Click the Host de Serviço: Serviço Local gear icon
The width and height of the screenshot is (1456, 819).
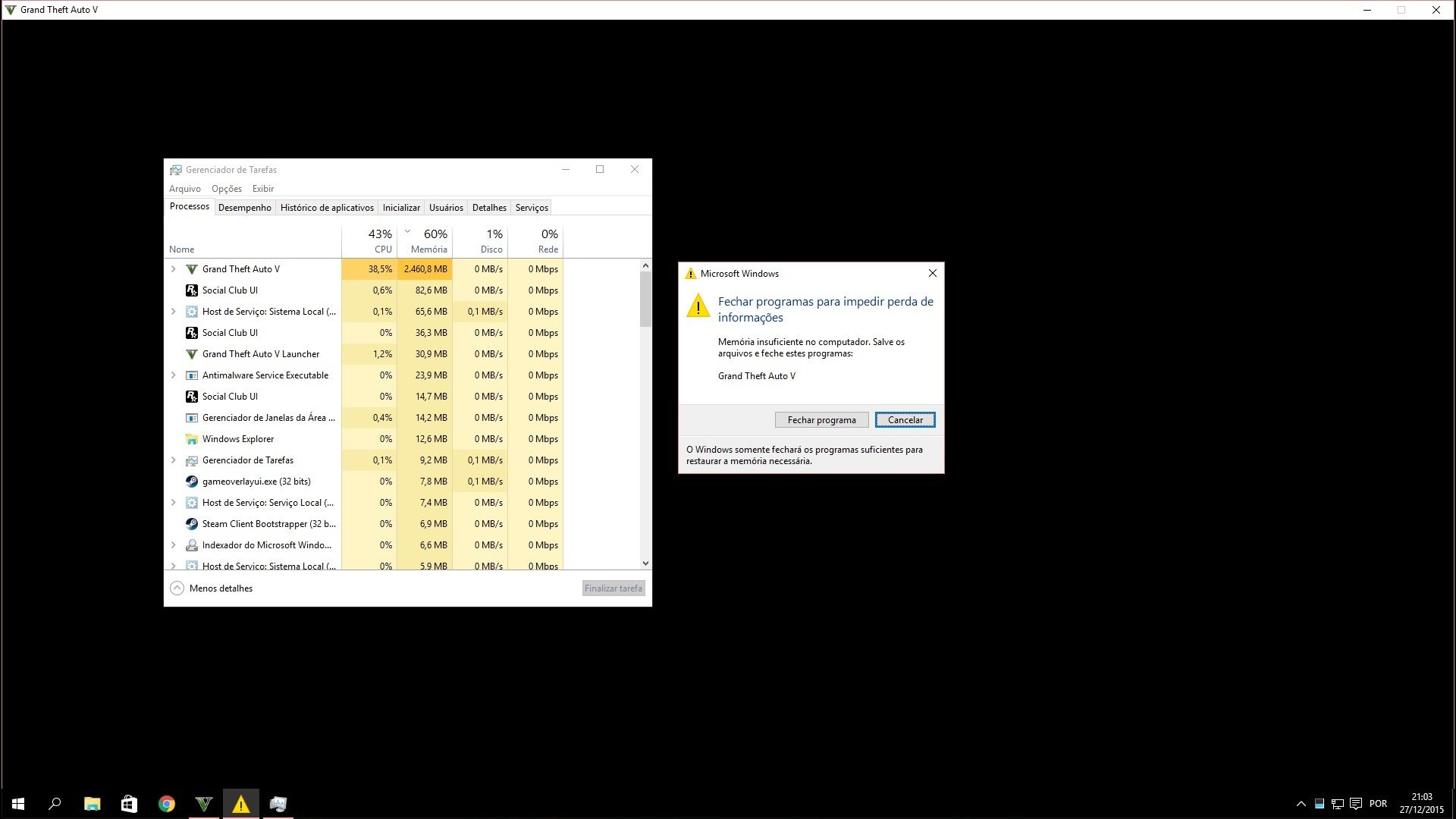pos(192,503)
